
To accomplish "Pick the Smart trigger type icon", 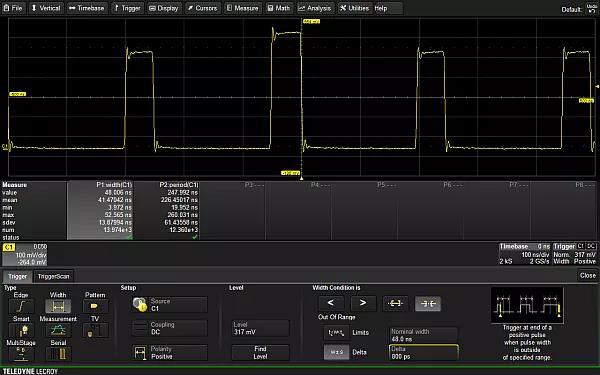I will [x=21, y=330].
